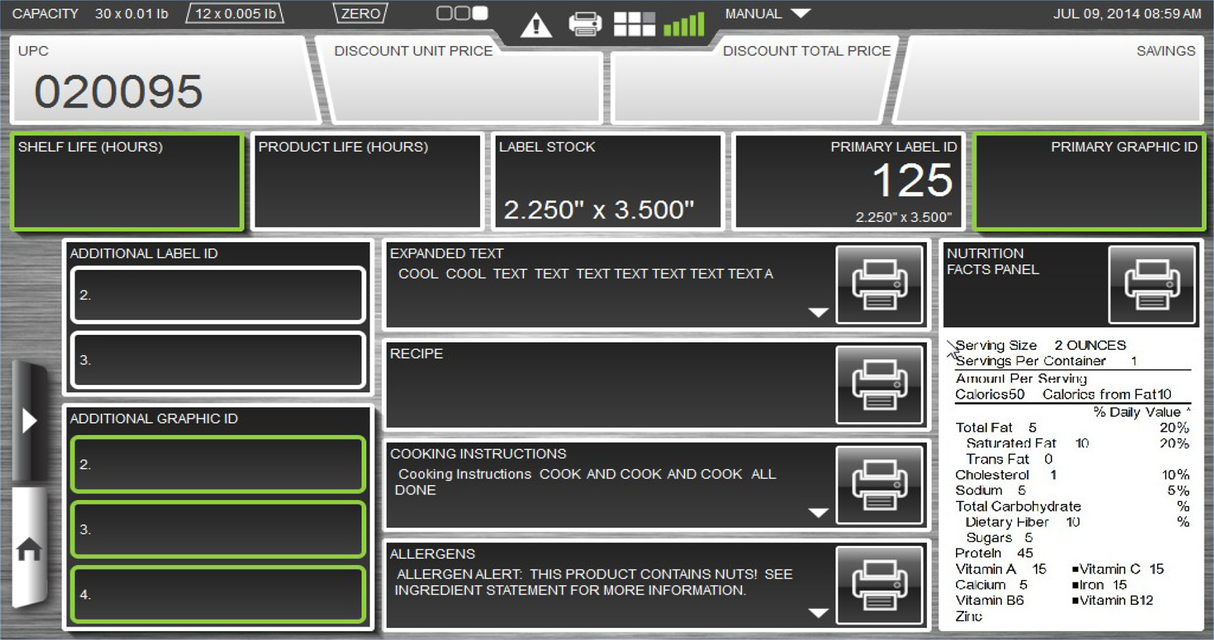Click the green signal strength bars
This screenshot has width=1214, height=640.
[x=684, y=22]
